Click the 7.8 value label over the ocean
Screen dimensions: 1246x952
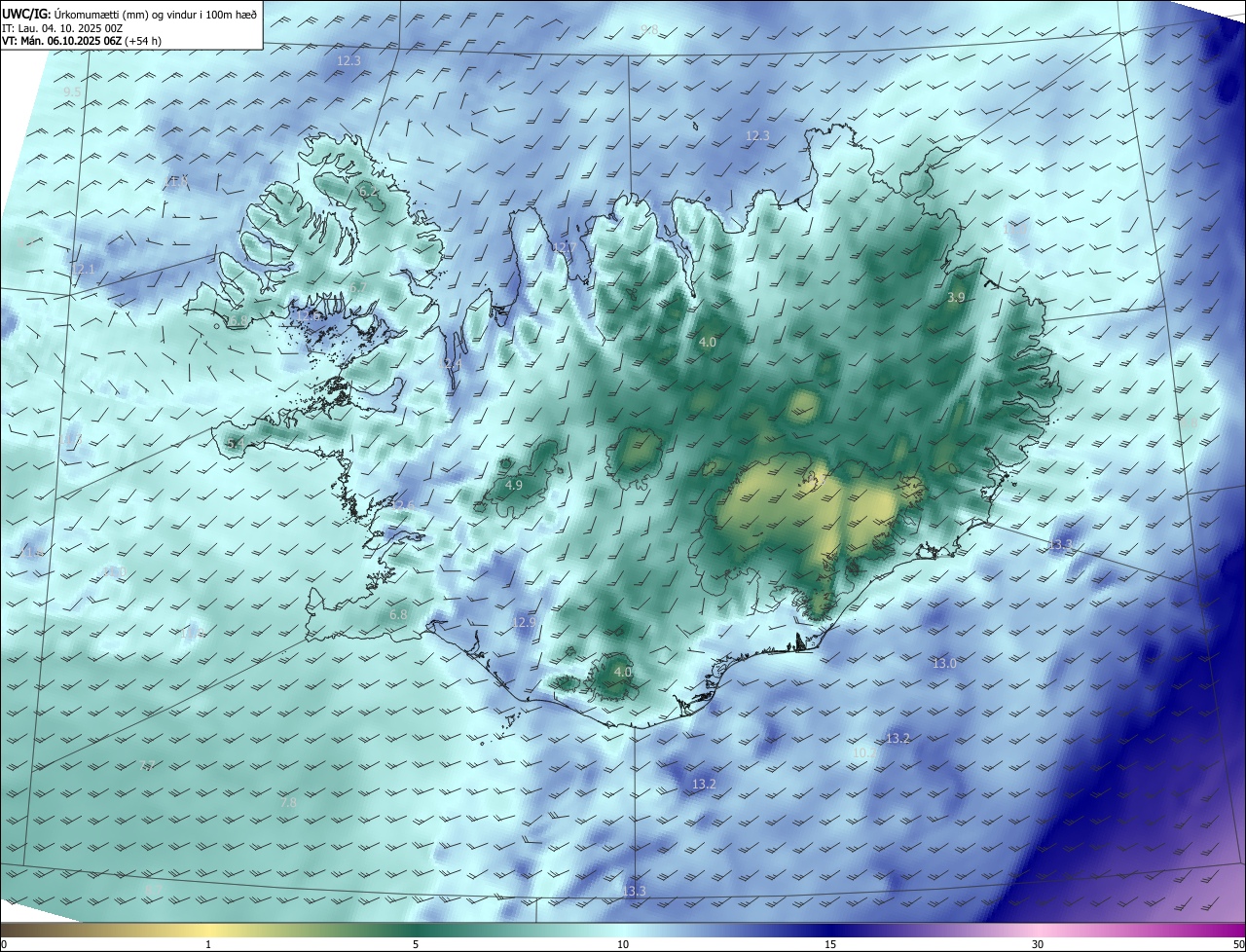click(x=288, y=803)
